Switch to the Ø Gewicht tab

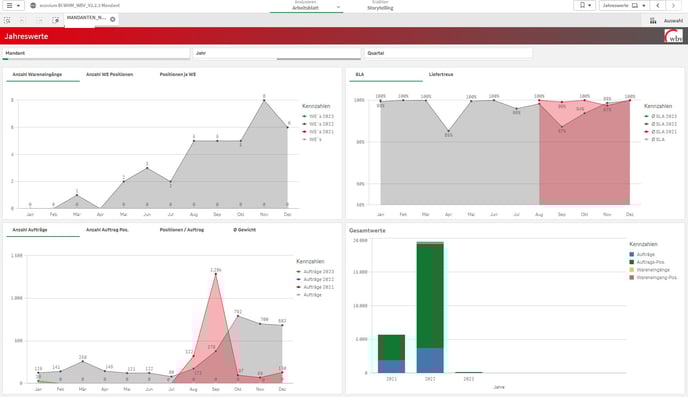pyautogui.click(x=244, y=230)
